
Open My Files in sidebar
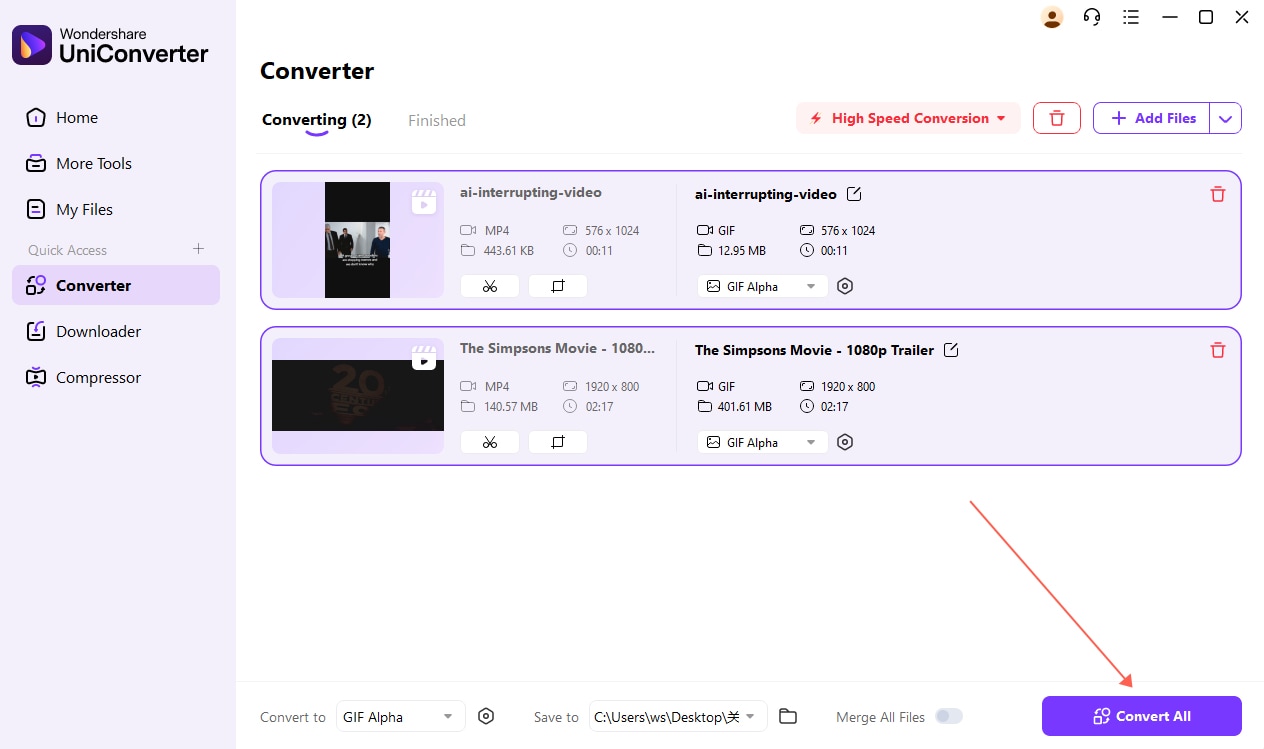click(x=116, y=209)
